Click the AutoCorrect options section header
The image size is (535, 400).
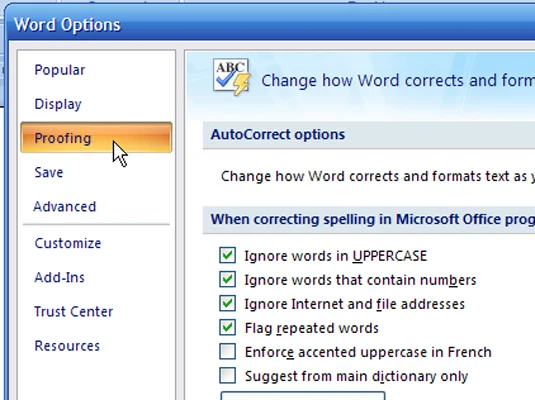click(369, 135)
